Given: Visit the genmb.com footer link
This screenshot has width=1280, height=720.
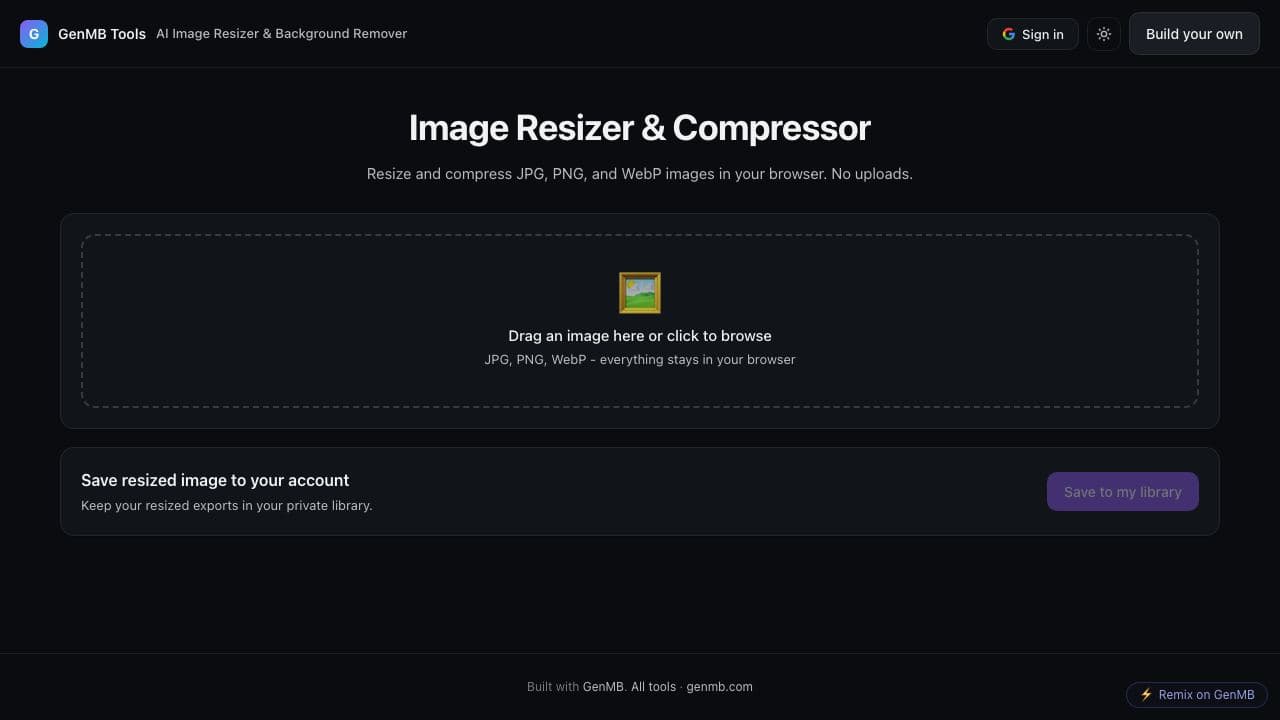Looking at the screenshot, I should [x=720, y=687].
